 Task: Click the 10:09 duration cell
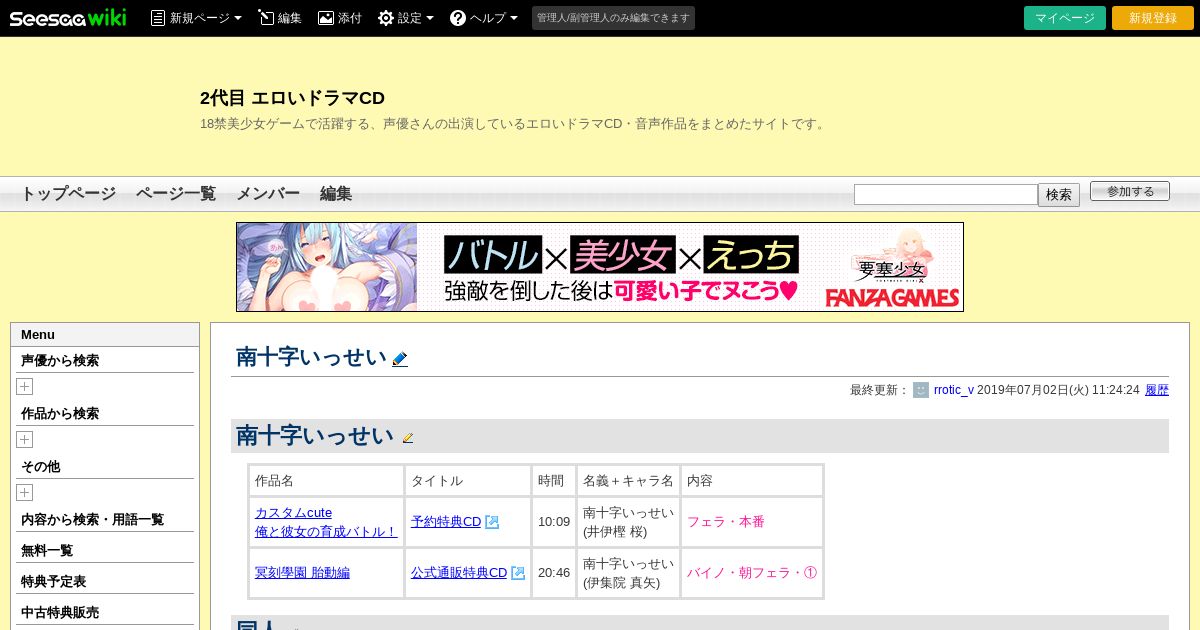(x=554, y=522)
